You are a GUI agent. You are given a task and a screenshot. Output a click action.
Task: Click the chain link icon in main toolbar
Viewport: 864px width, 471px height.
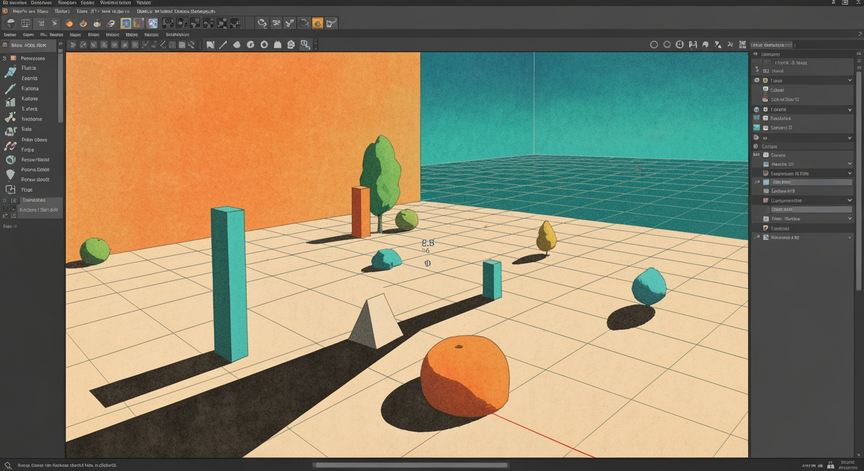[262, 23]
